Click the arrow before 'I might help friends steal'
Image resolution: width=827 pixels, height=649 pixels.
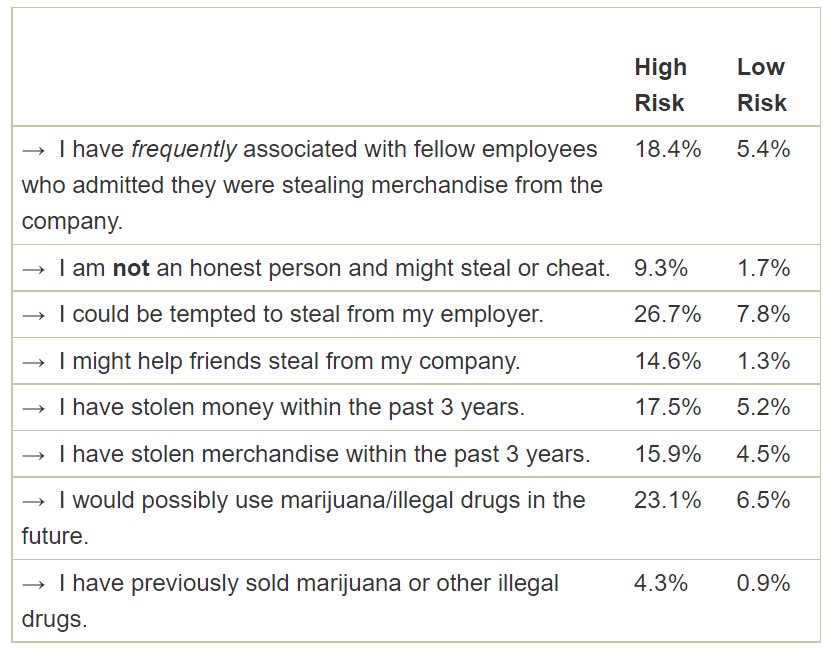pyautogui.click(x=34, y=362)
